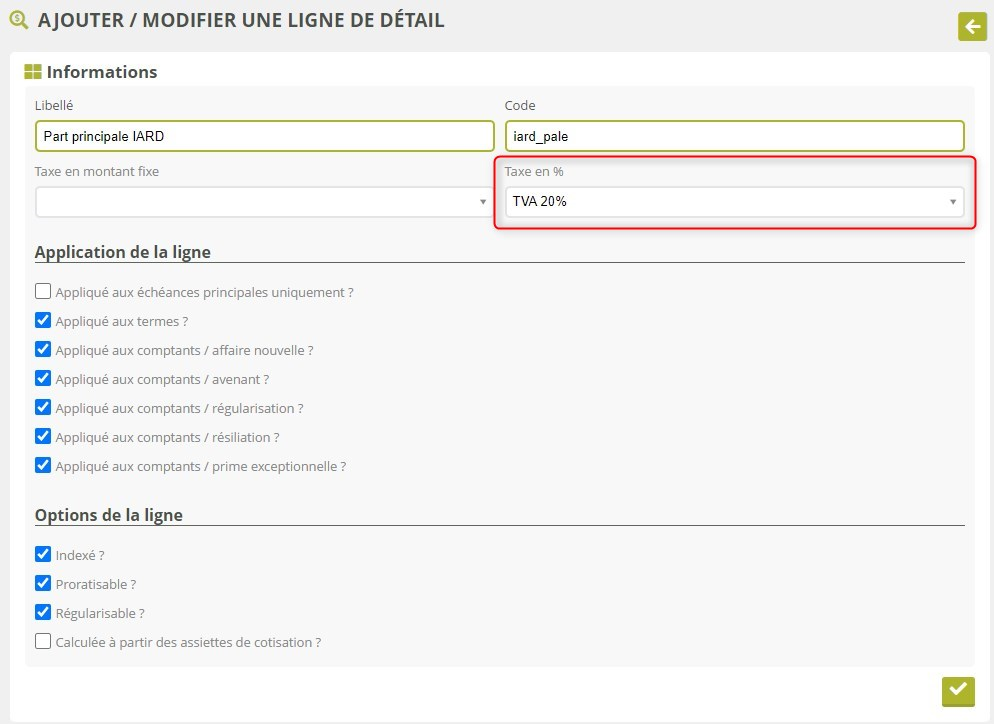Uncheck the 'Proratisable ?' option
The height and width of the screenshot is (724, 994).
coord(43,584)
